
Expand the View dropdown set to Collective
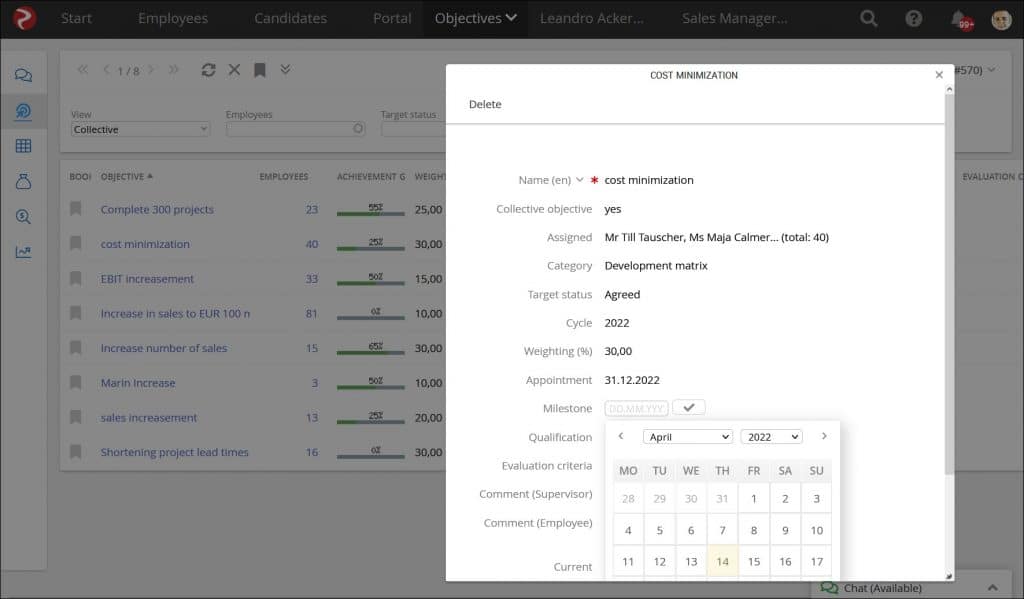pos(141,129)
